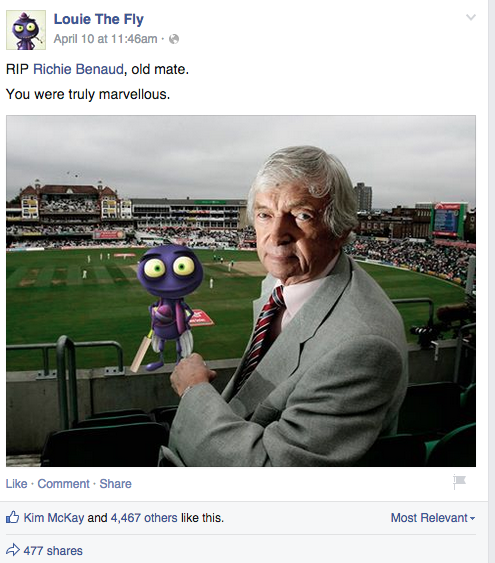Open the April 10 post timestamp
495x563 pixels.
pyautogui.click(x=106, y=39)
